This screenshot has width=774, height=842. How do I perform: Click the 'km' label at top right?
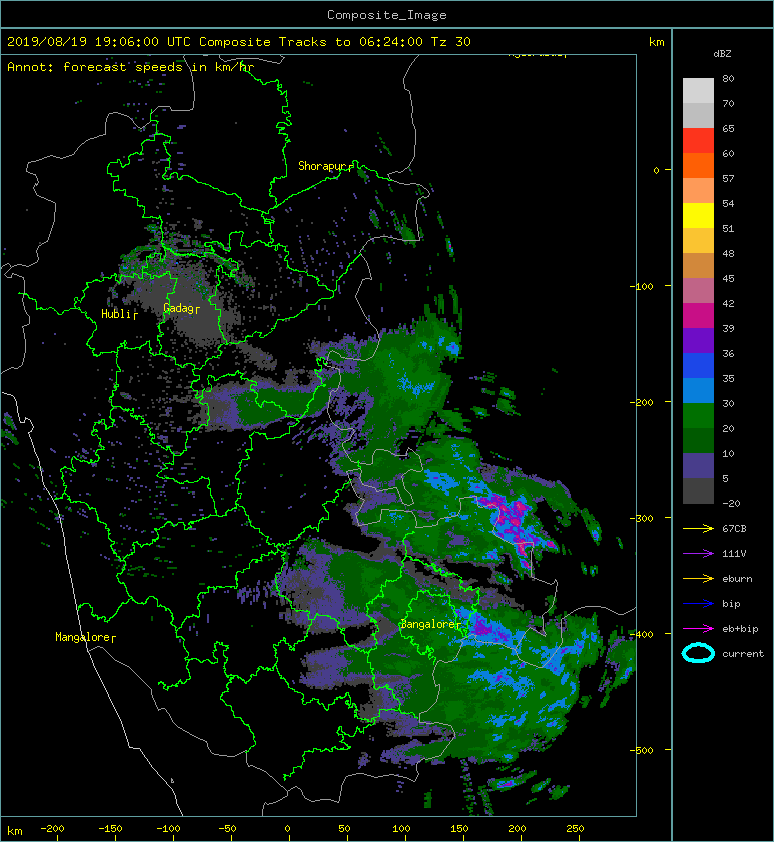coord(657,42)
